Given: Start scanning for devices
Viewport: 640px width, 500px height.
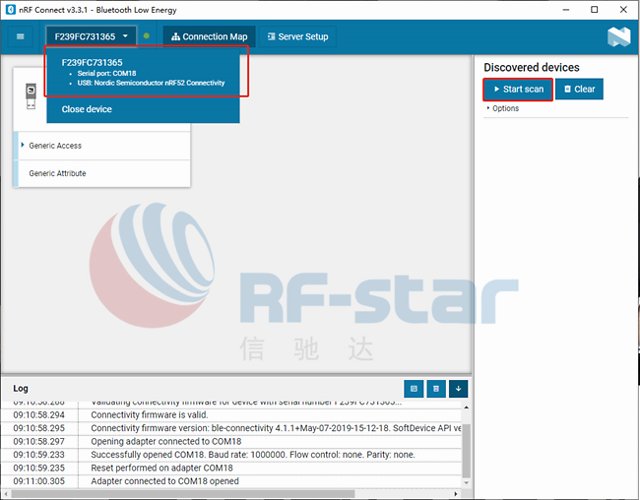Looking at the screenshot, I should [x=518, y=89].
